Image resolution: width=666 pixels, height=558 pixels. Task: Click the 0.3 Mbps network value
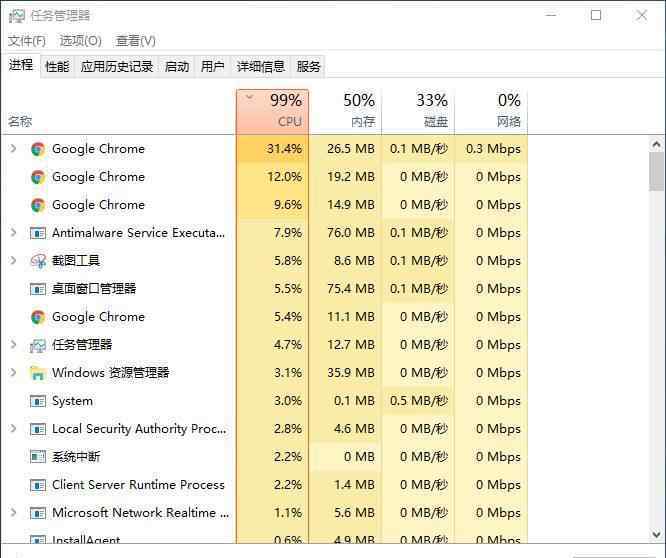point(493,149)
